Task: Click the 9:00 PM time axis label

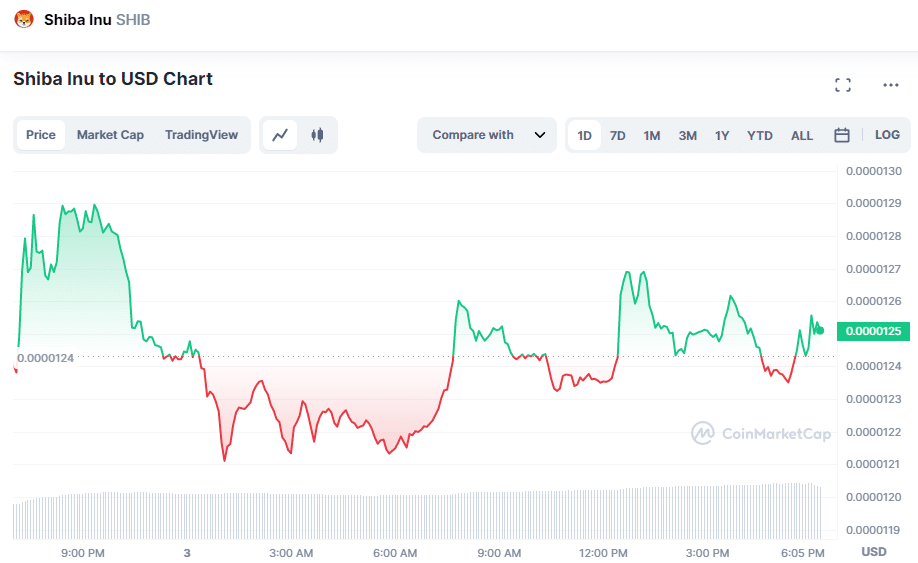Action: pyautogui.click(x=83, y=553)
